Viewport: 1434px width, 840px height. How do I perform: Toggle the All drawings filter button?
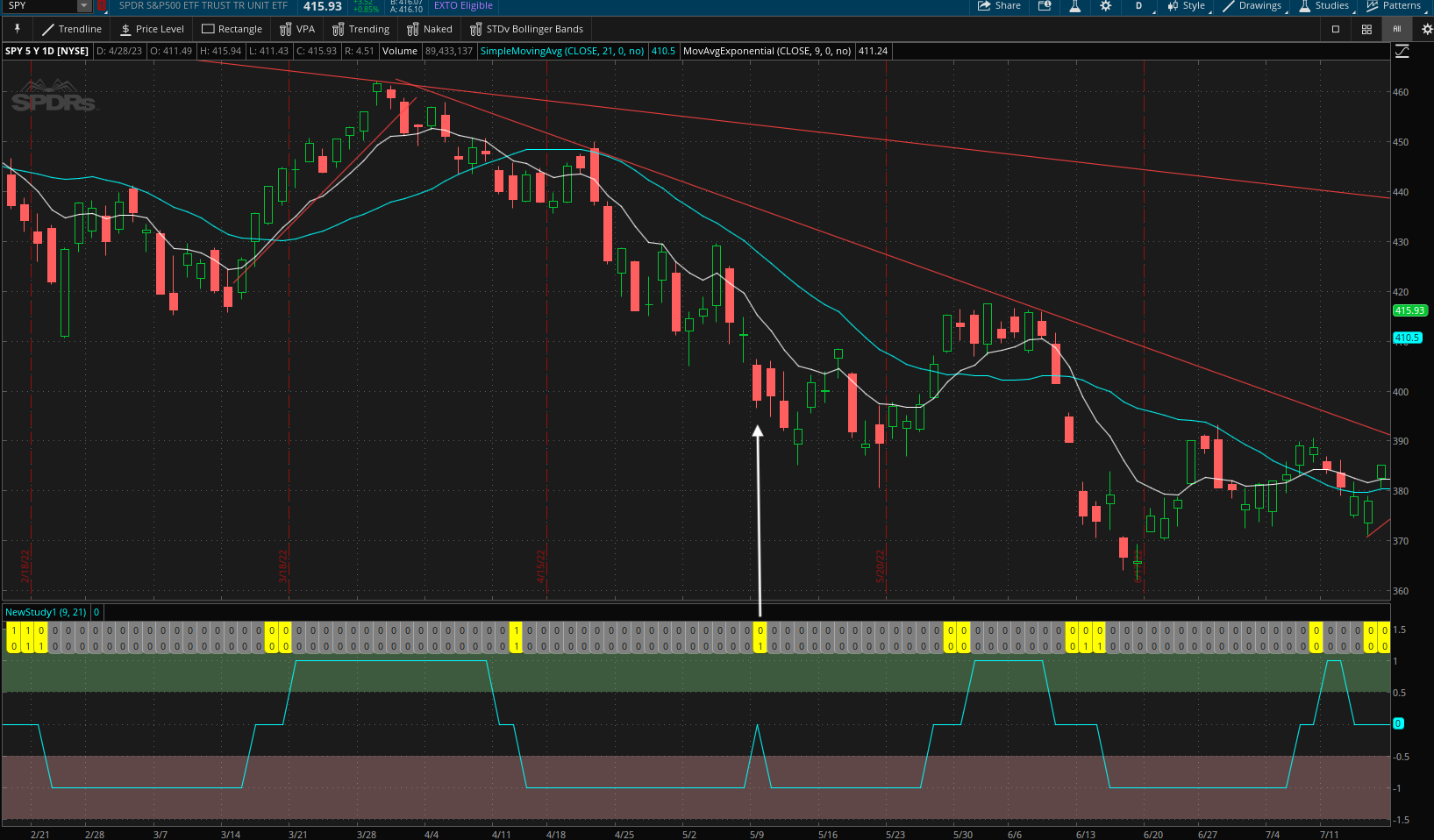coord(1397,29)
